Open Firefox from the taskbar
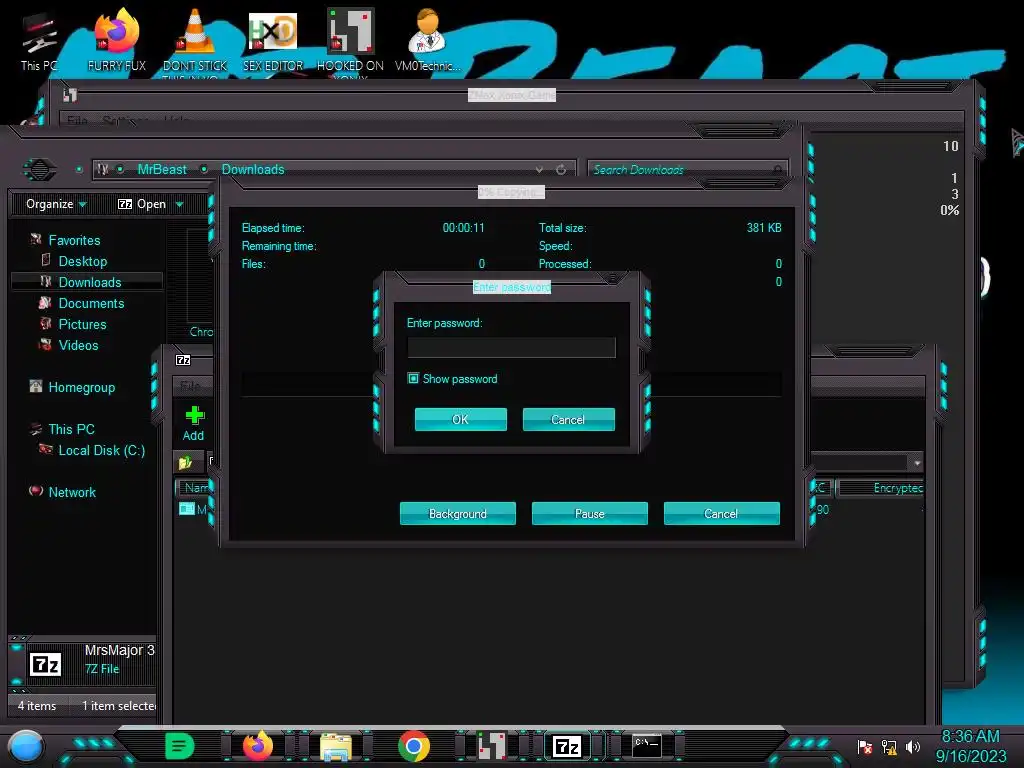Viewport: 1024px width, 768px height. pos(257,746)
